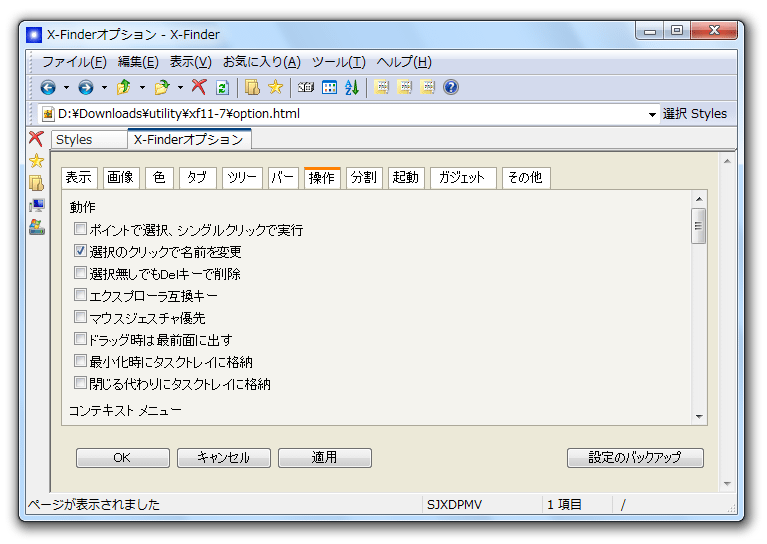Viewport: 767px width, 544px height.
Task: Click the star icon in left sidebar
Action: [x=36, y=160]
